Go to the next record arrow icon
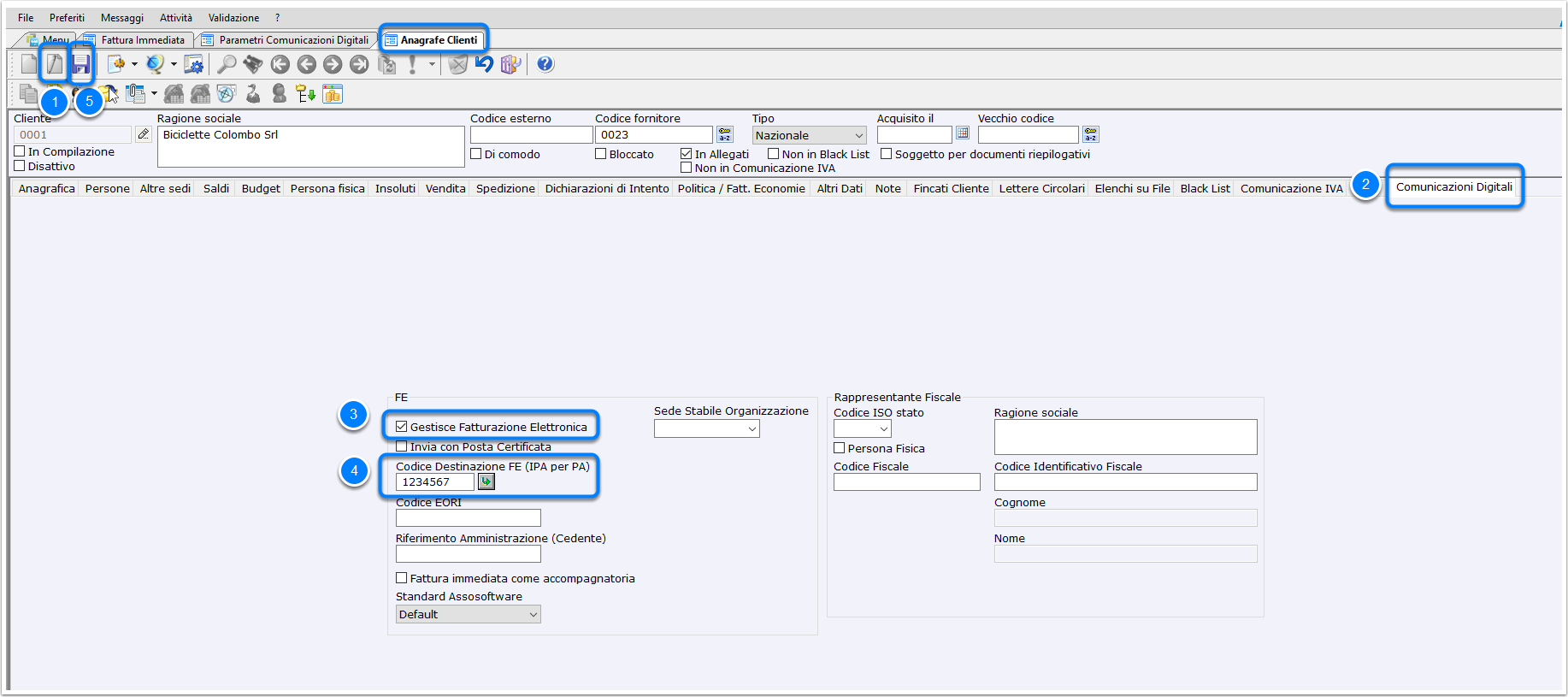The image size is (1568, 697). (333, 64)
